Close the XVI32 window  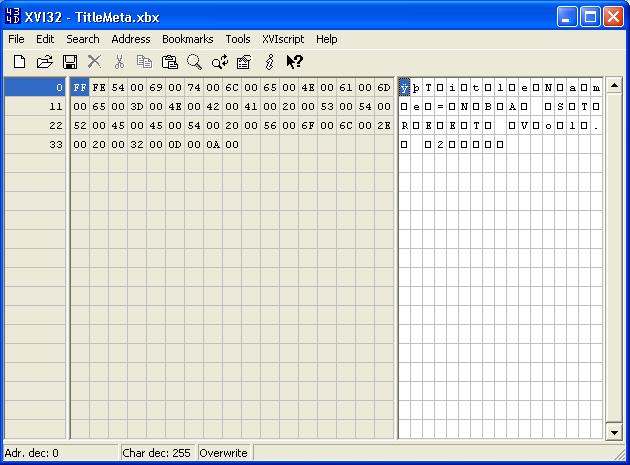tap(614, 17)
